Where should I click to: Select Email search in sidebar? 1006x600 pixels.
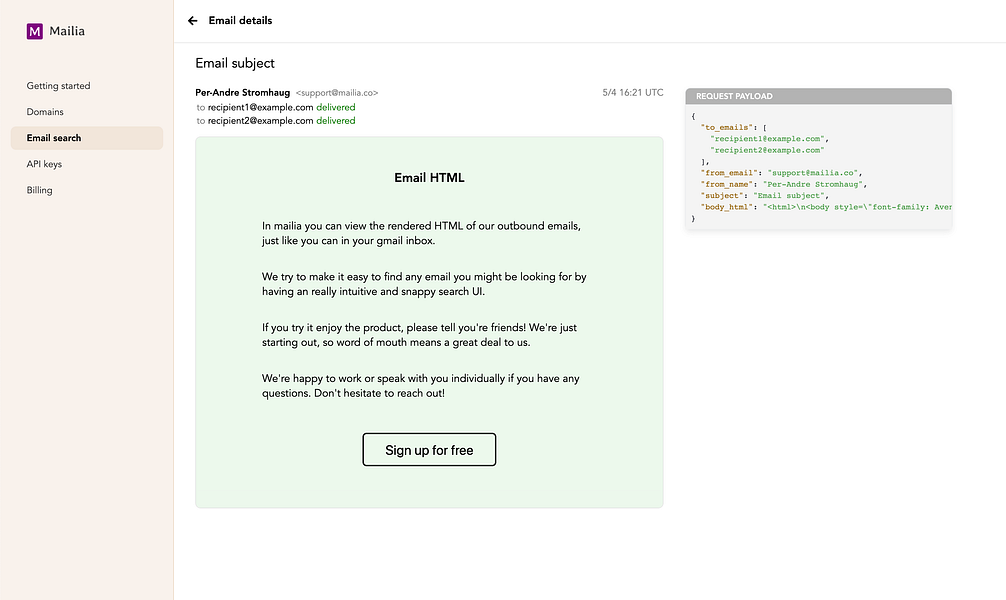point(87,138)
